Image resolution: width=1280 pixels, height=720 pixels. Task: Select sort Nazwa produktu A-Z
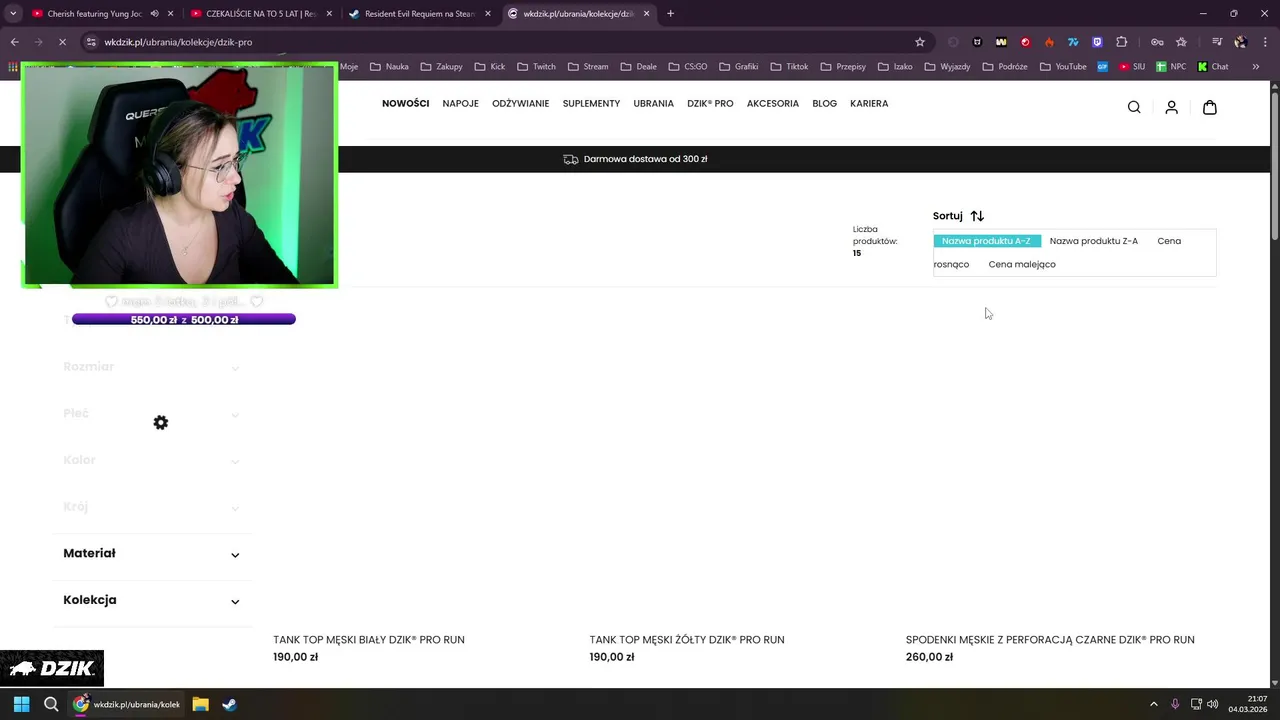coord(986,241)
